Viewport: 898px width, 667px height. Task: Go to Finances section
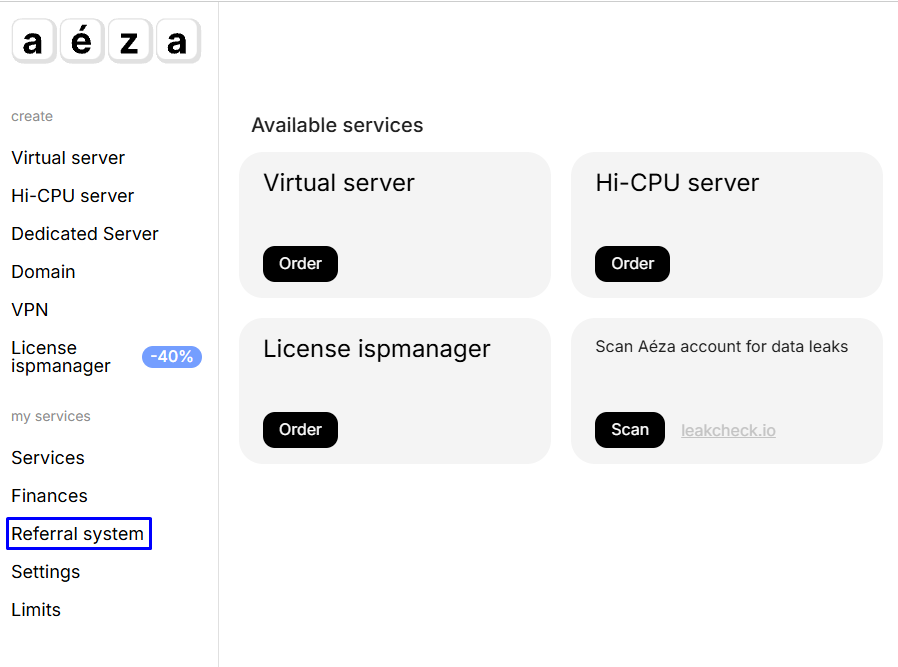pyautogui.click(x=49, y=496)
